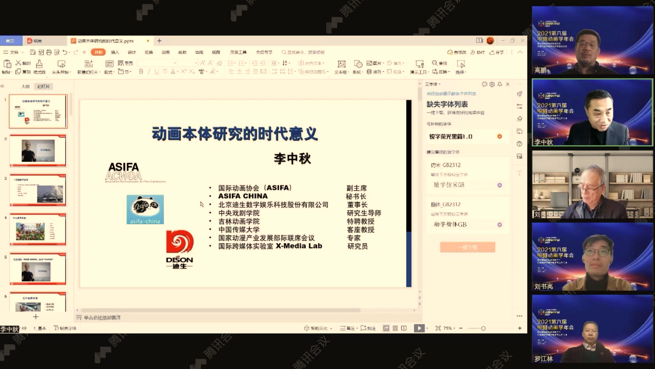
Task: Switch to reading view in status bar
Action: [404, 328]
